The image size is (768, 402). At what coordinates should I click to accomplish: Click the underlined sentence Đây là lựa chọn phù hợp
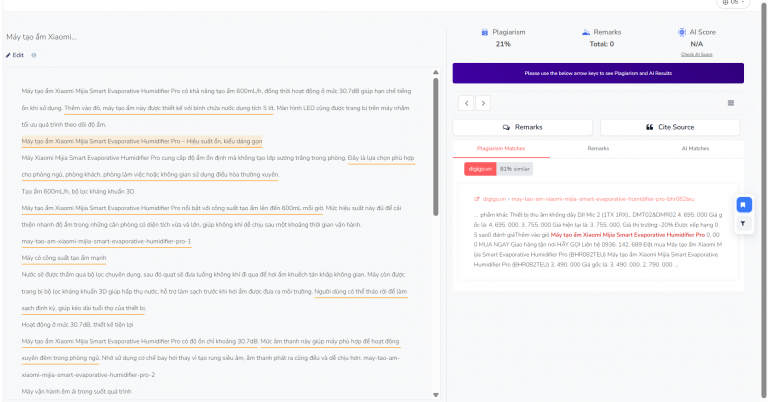[x=381, y=158]
